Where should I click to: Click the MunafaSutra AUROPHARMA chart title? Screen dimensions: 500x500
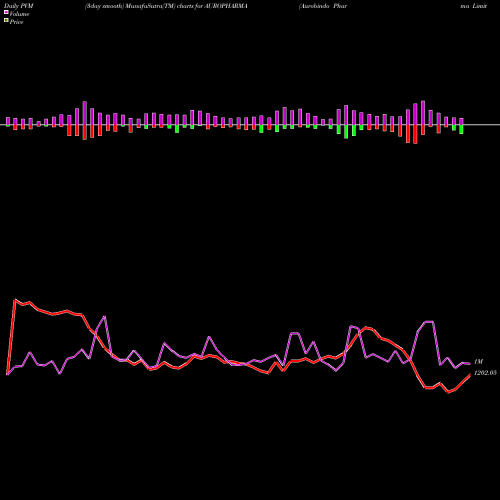[166, 6]
